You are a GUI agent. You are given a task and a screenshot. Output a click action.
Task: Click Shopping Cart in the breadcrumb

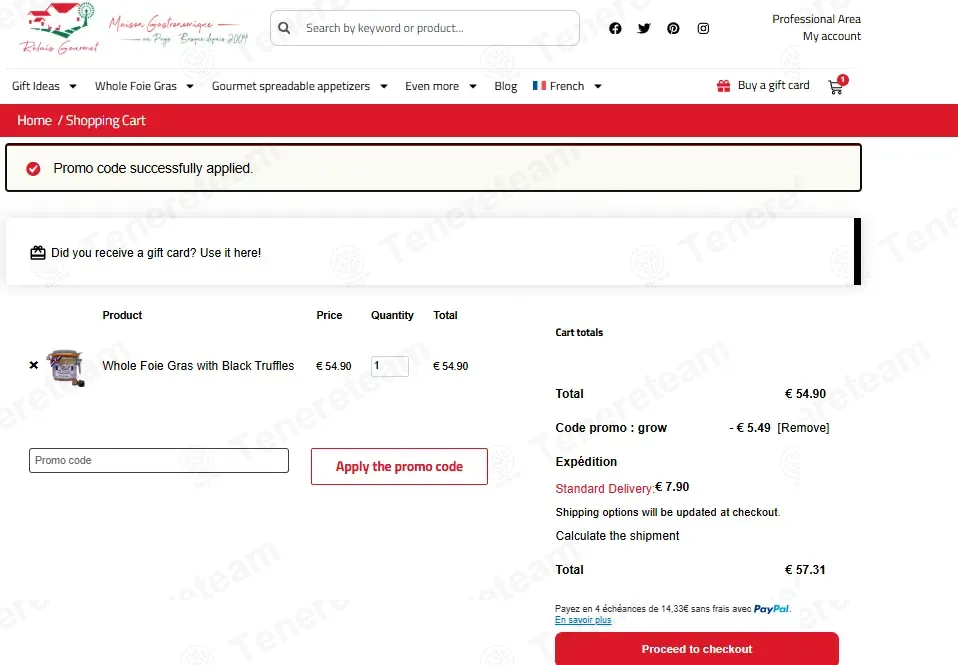[x=106, y=120]
